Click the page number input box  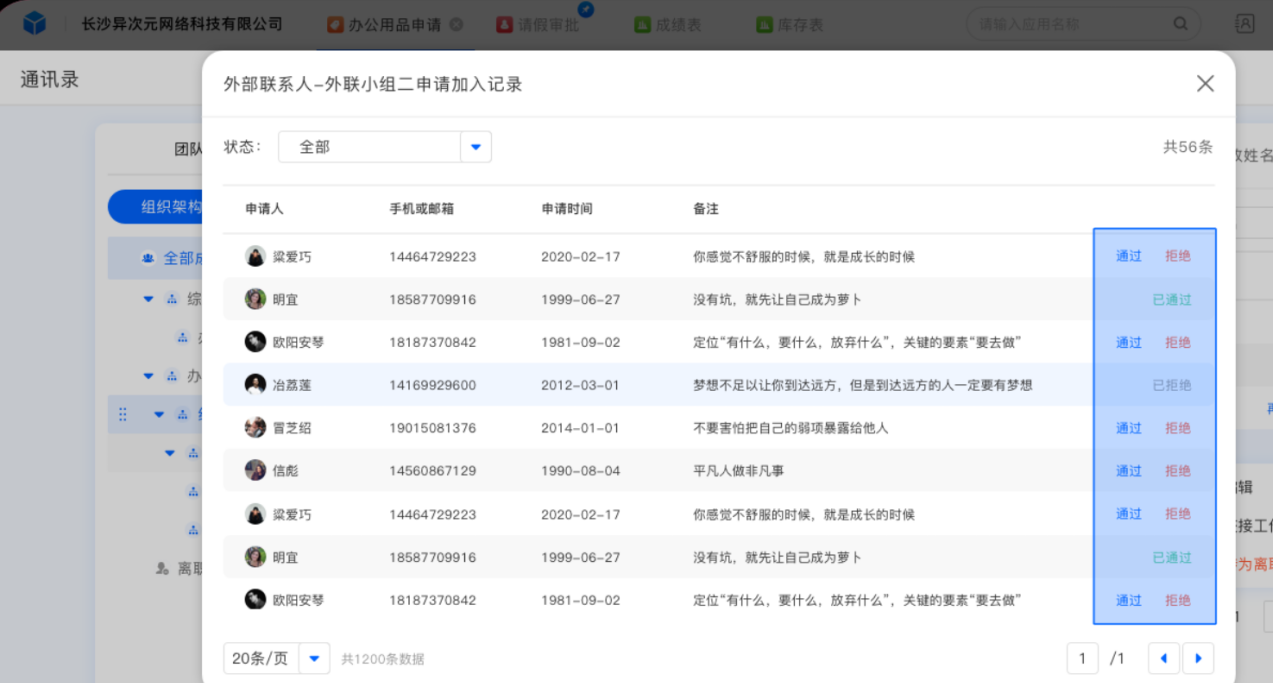tap(1082, 658)
